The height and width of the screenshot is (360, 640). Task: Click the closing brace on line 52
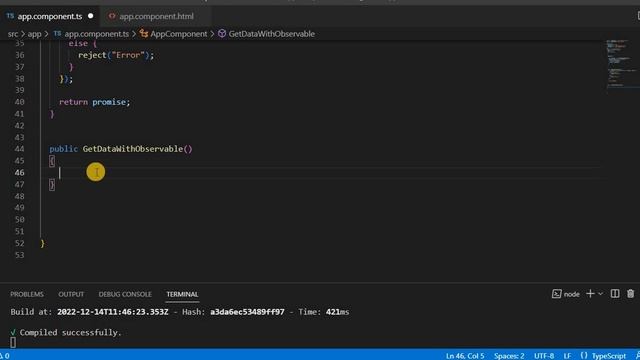[42, 244]
